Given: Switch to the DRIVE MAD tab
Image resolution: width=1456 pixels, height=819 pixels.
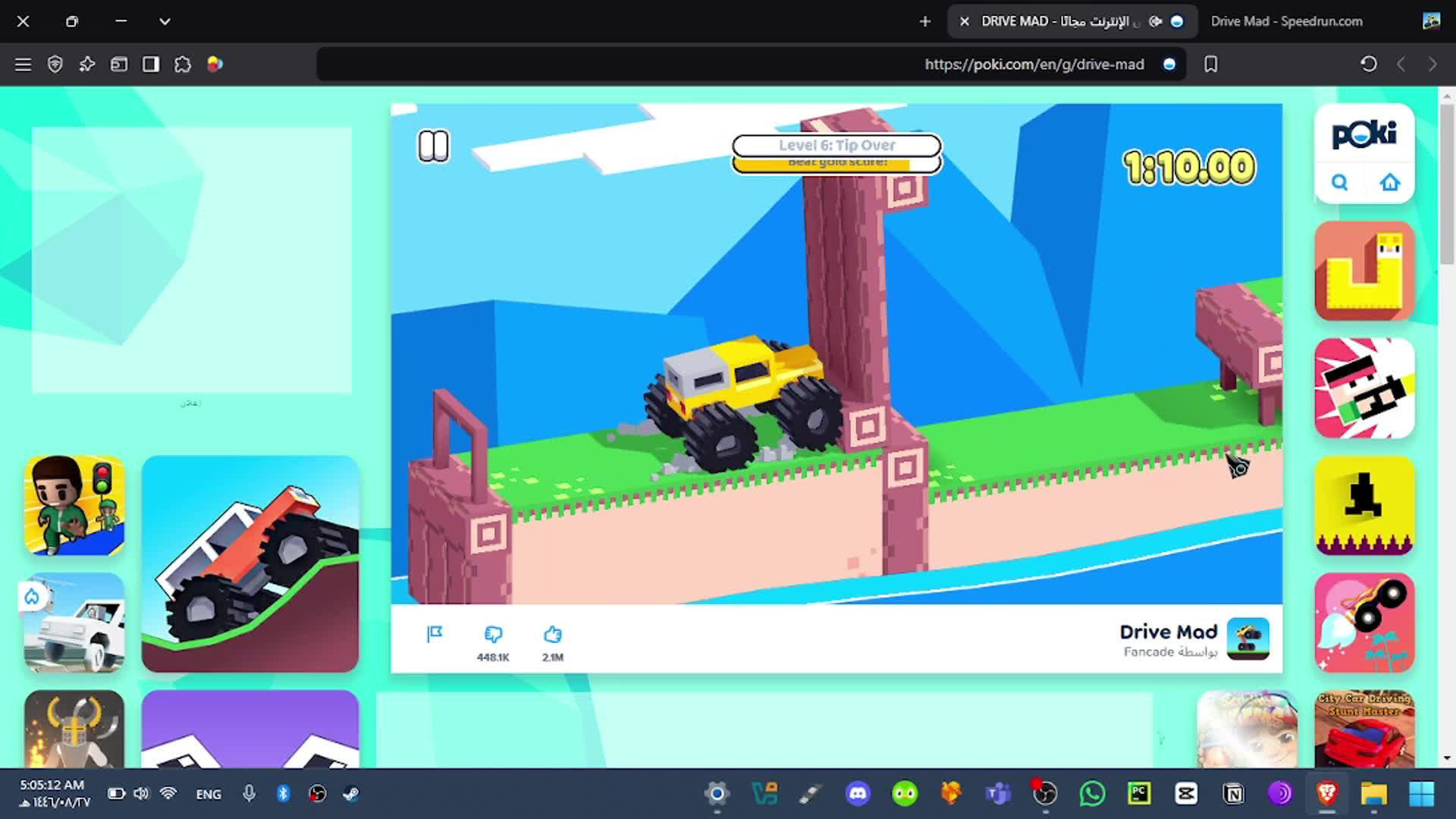Looking at the screenshot, I should (1073, 21).
